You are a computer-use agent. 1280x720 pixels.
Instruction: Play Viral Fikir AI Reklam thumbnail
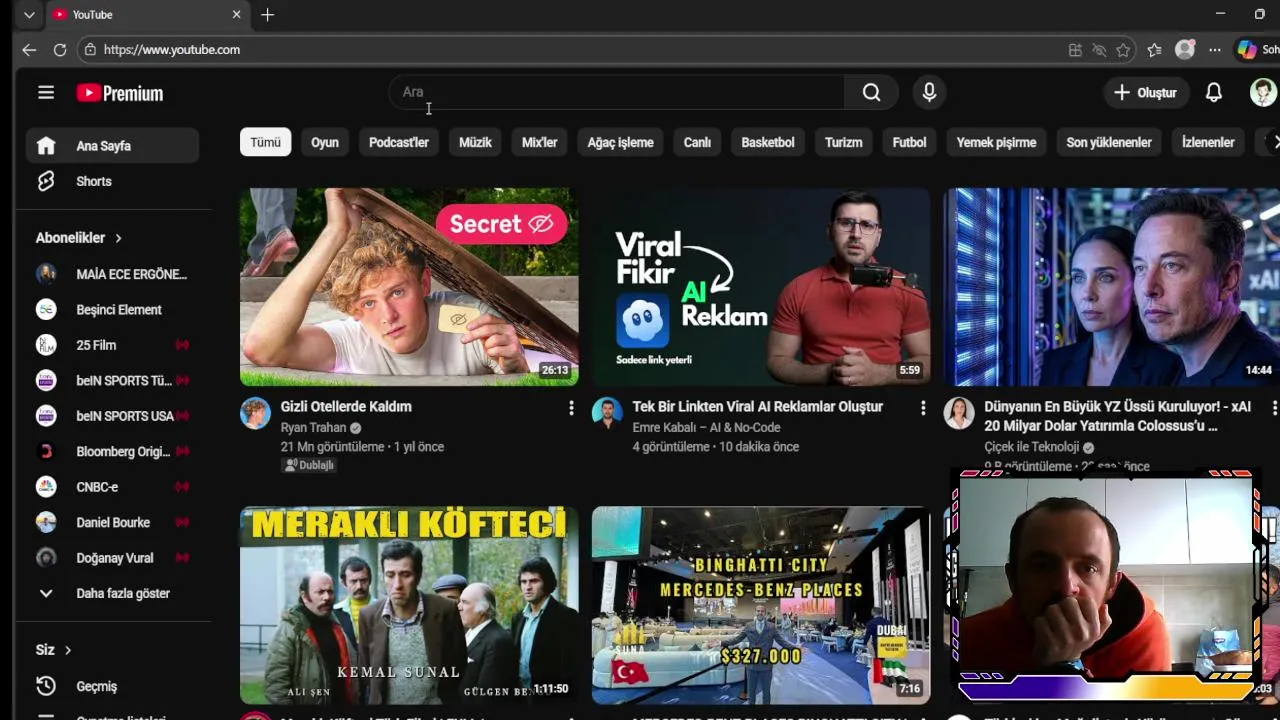(761, 287)
